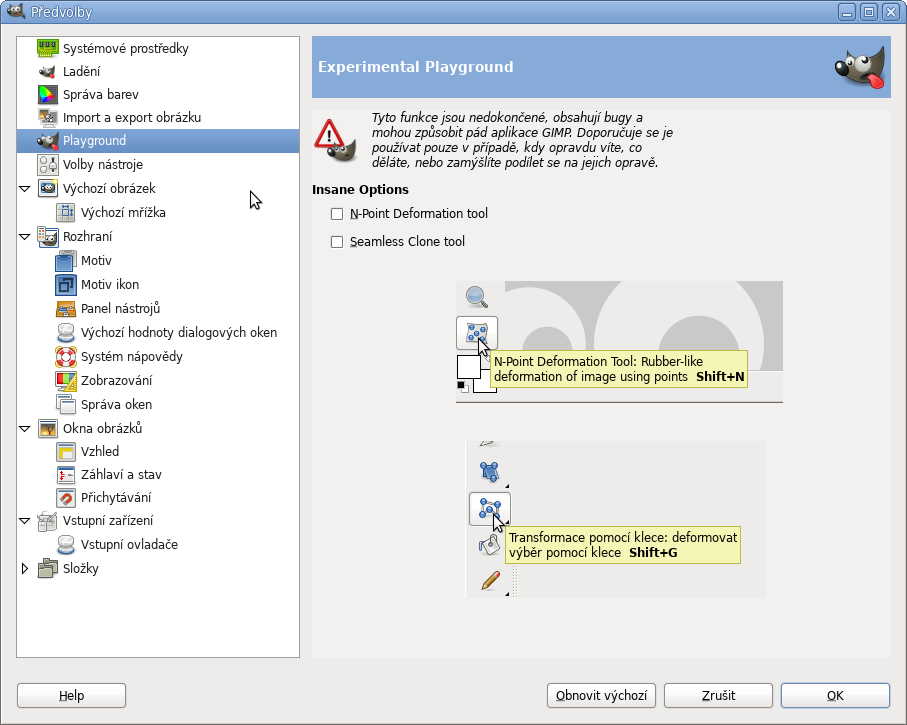
Task: Click the Systém nápovědy label
Action: [132, 357]
